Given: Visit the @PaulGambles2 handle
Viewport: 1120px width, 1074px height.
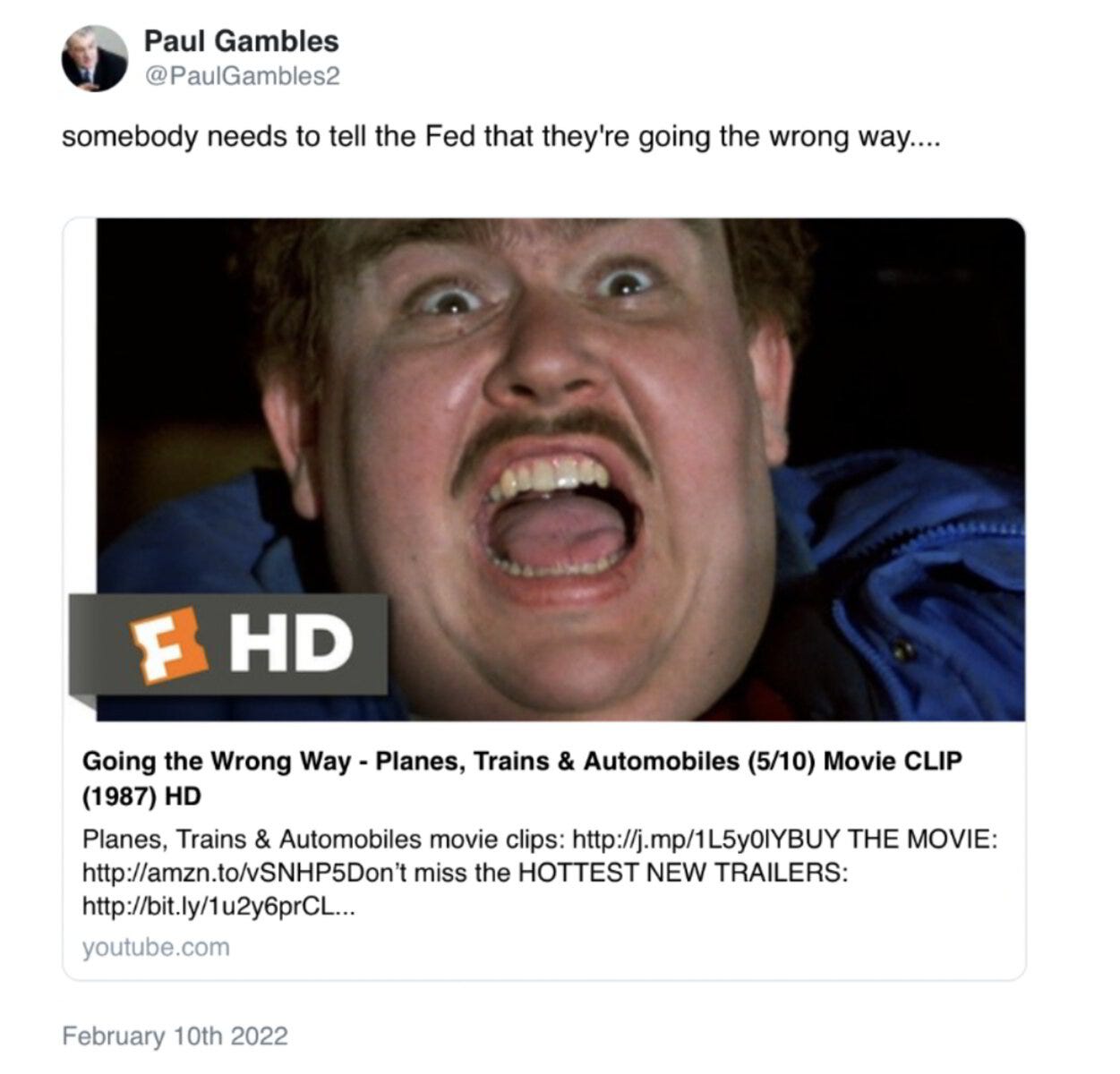Looking at the screenshot, I should [x=242, y=77].
